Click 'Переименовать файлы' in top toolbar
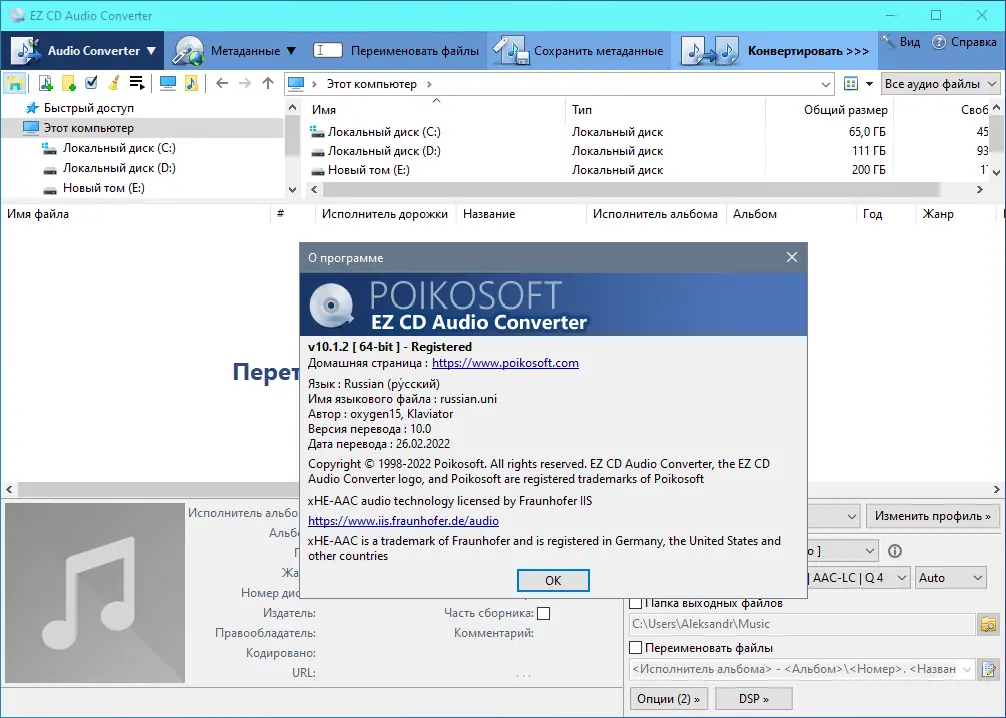1006x718 pixels. click(x=396, y=51)
